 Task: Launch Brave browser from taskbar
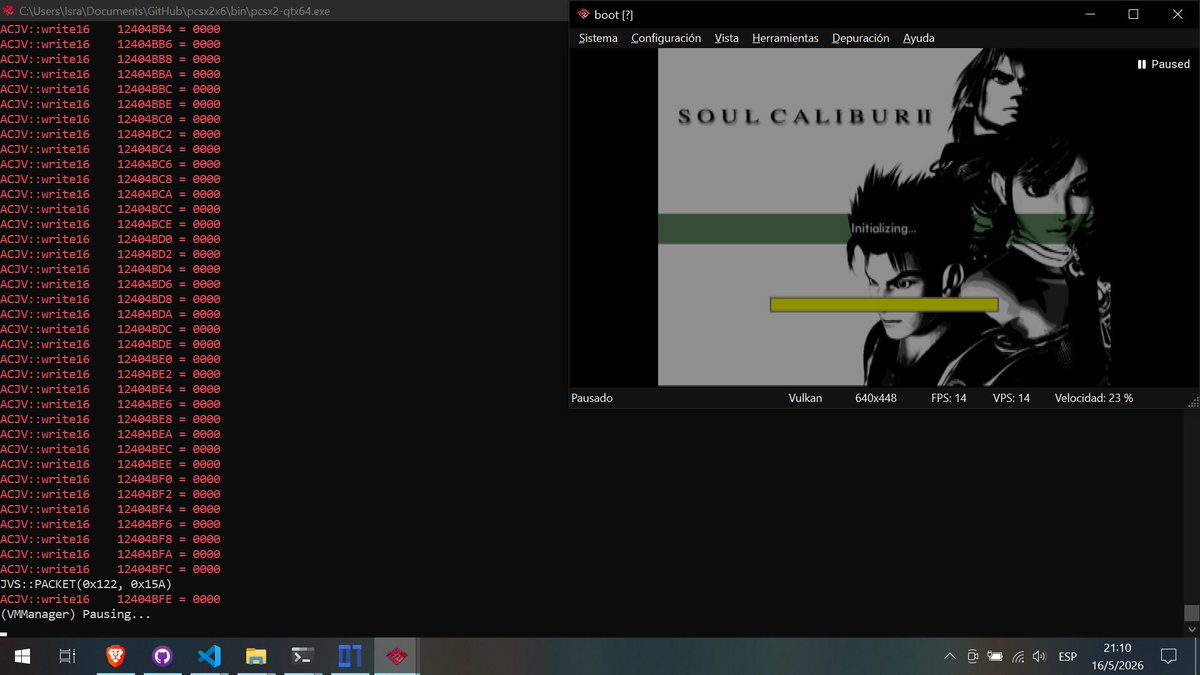pos(115,656)
